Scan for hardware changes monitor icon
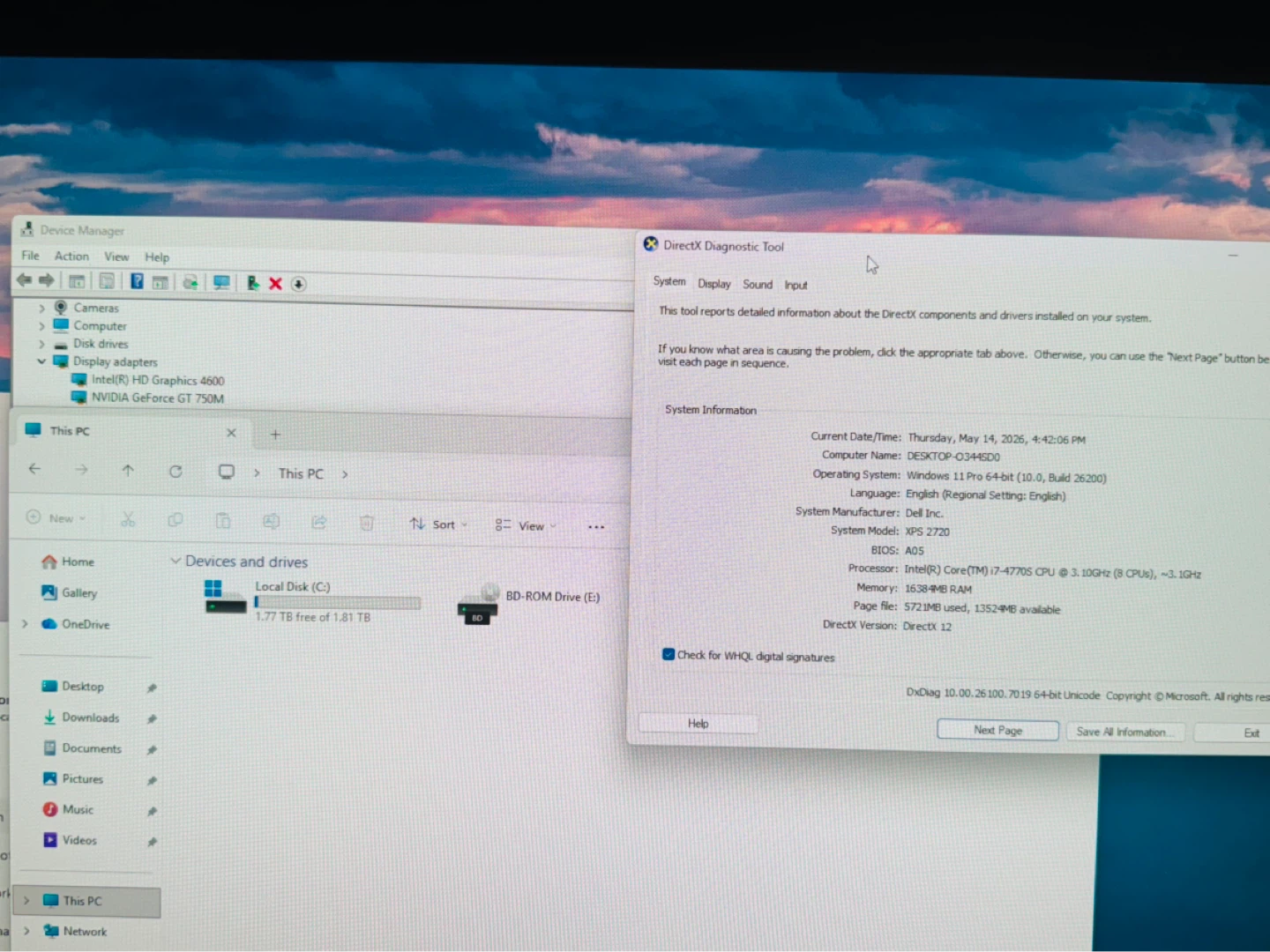 coord(221,282)
